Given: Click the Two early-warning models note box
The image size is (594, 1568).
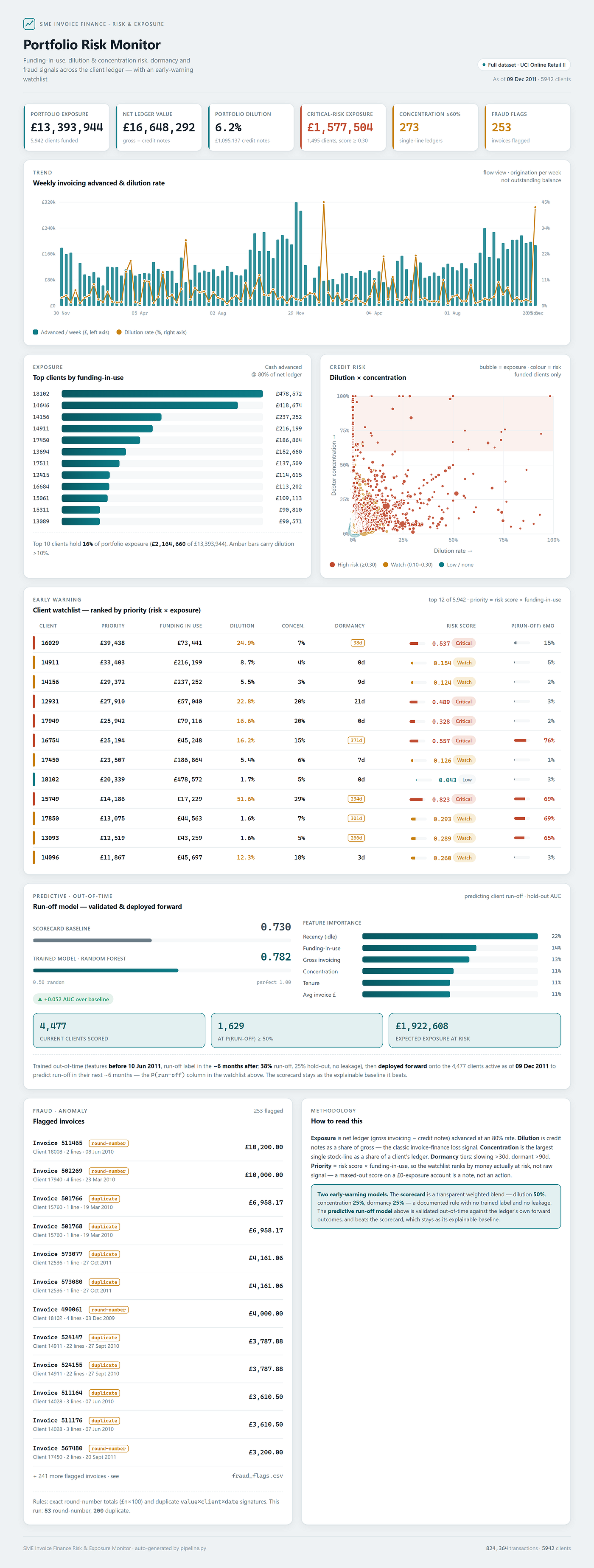Looking at the screenshot, I should (436, 1206).
